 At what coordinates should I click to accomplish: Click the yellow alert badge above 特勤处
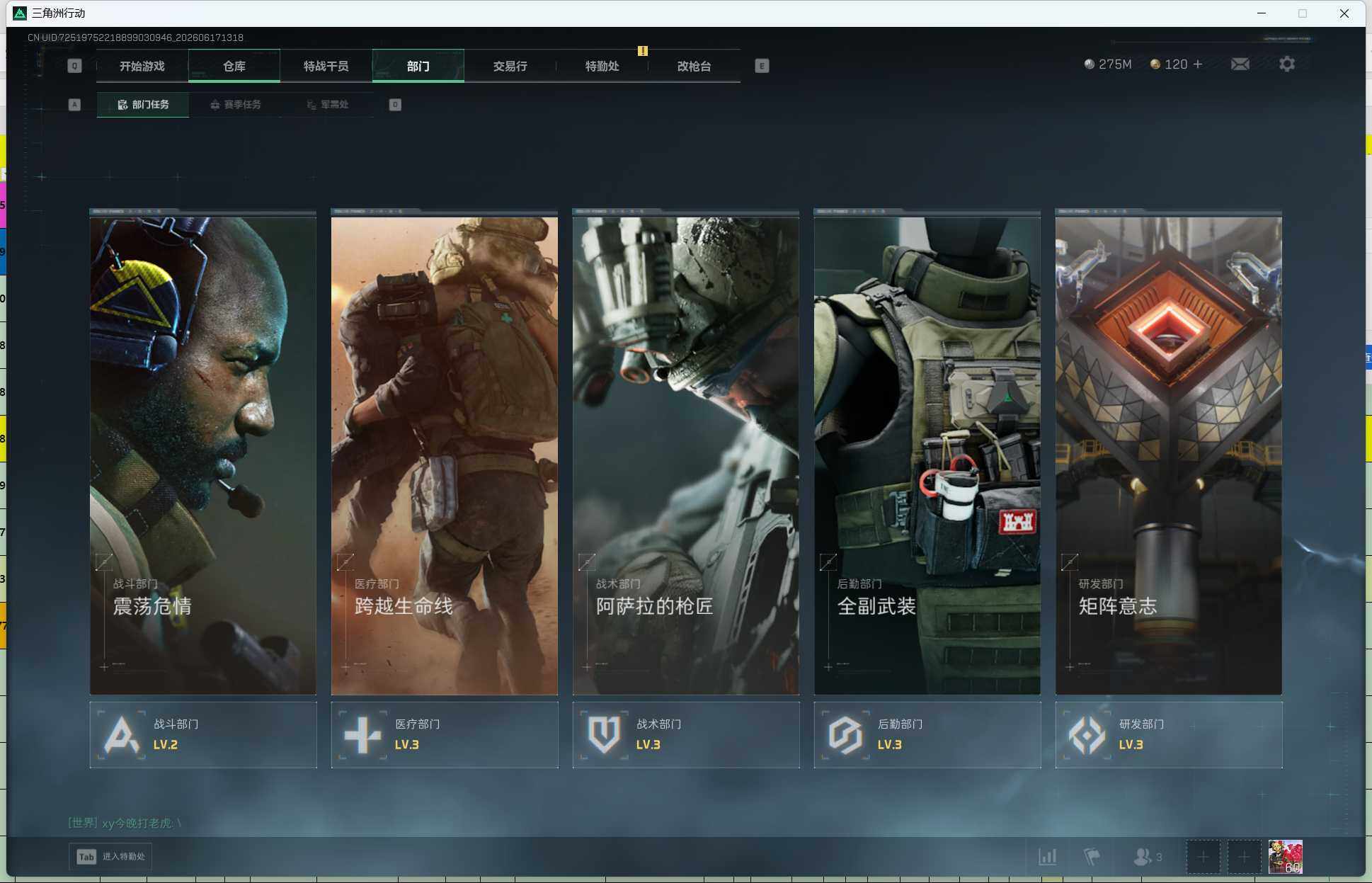(x=643, y=51)
